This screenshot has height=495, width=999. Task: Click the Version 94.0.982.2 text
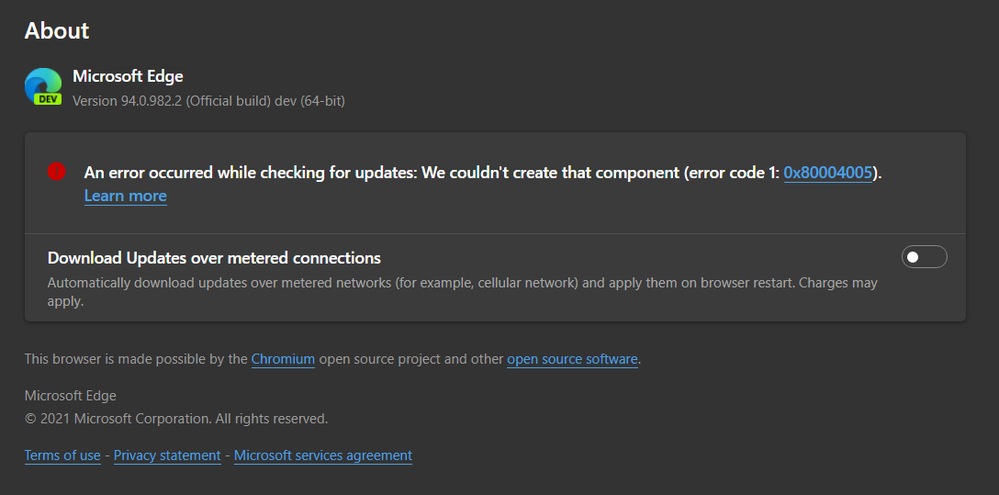209,101
